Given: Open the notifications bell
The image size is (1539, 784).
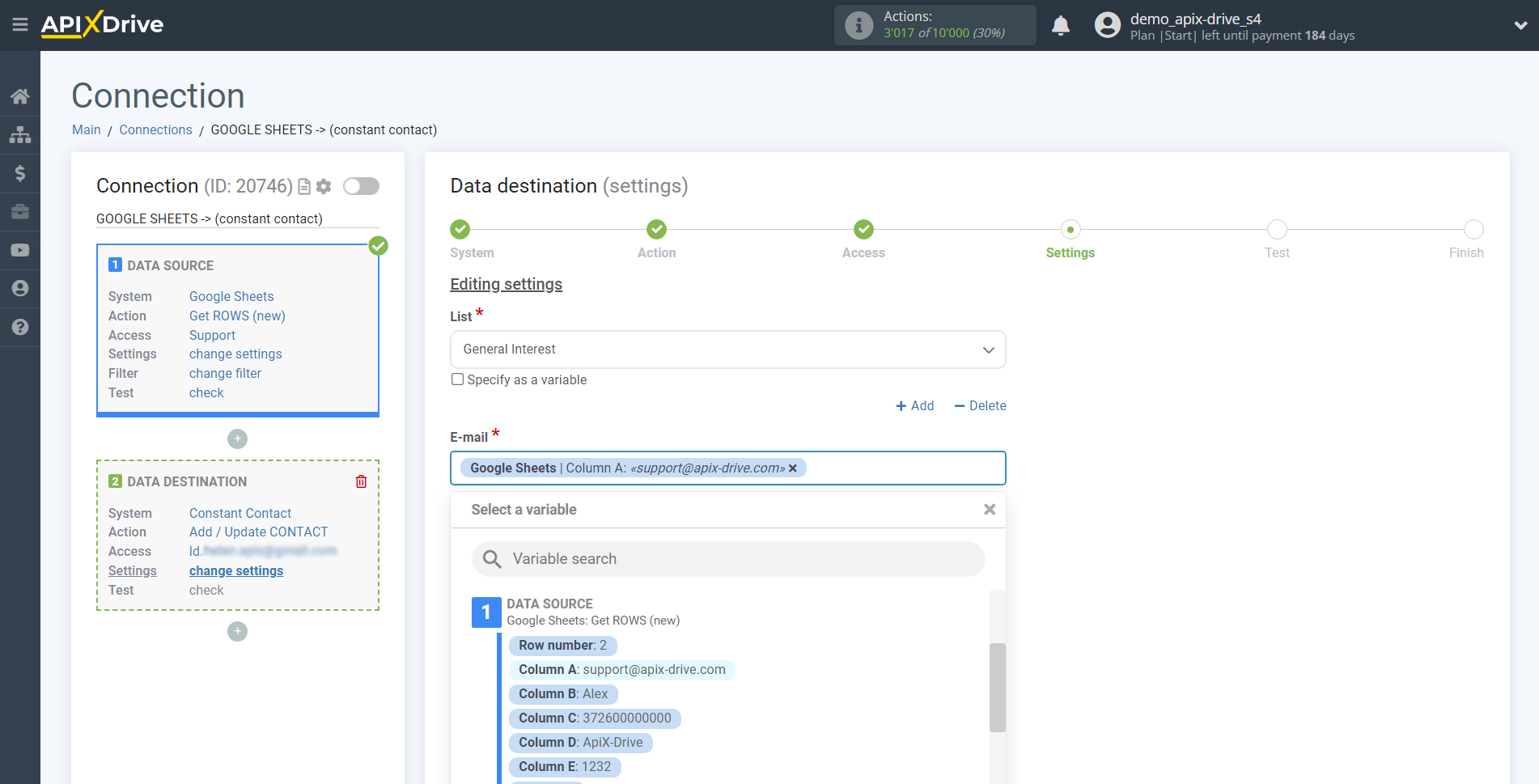Looking at the screenshot, I should coord(1061,26).
